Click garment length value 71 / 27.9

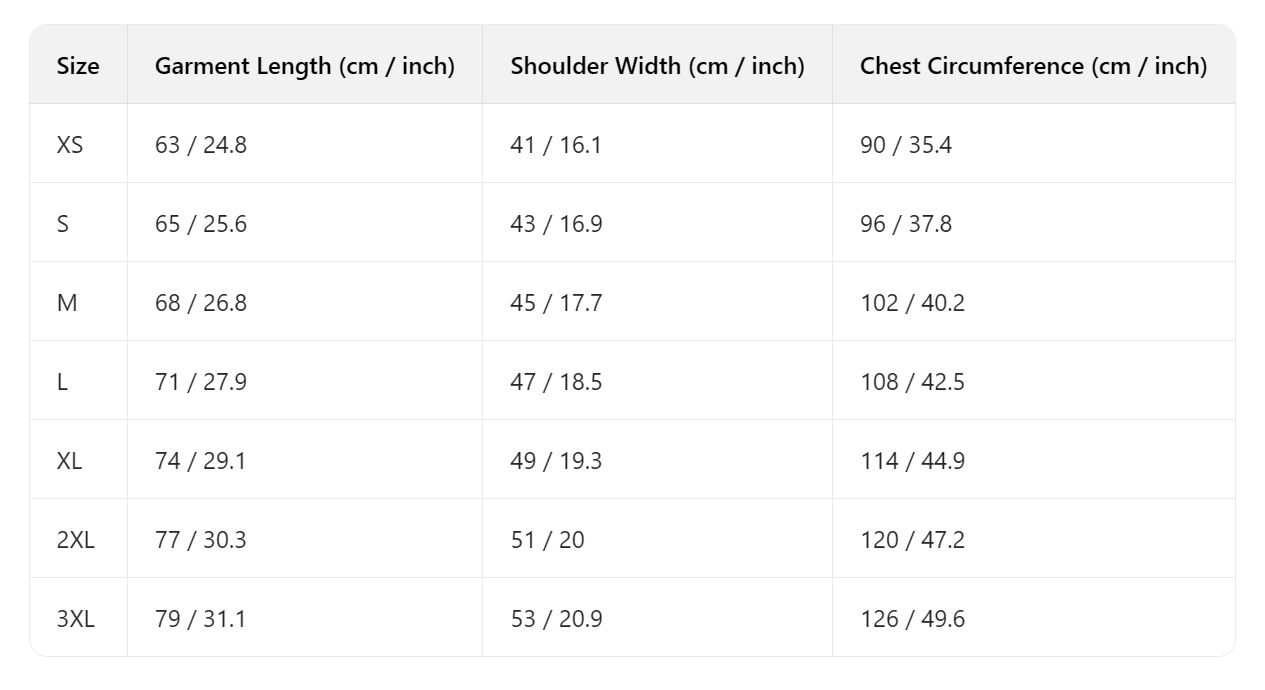click(200, 382)
